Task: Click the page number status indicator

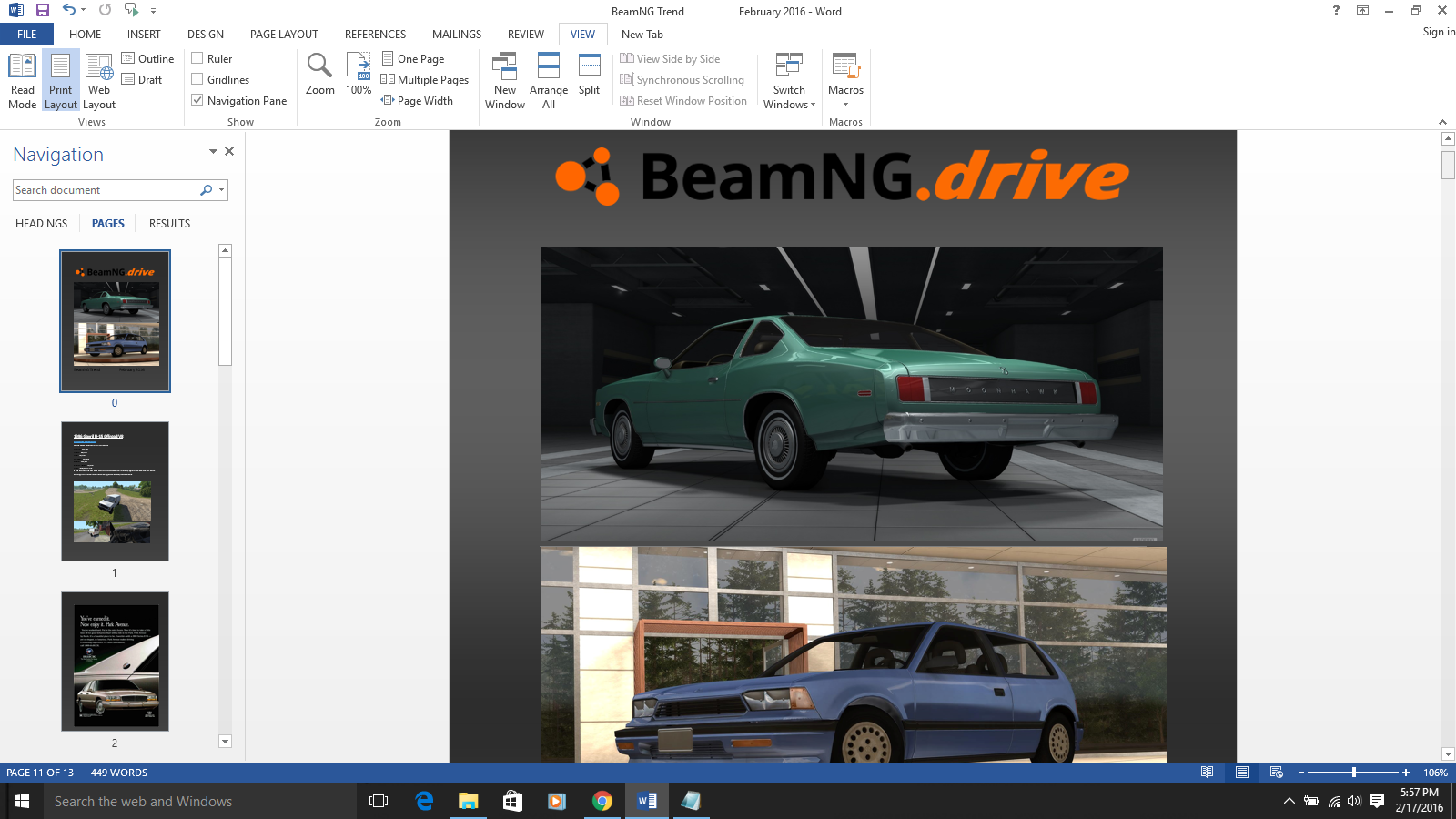Action: (x=40, y=773)
